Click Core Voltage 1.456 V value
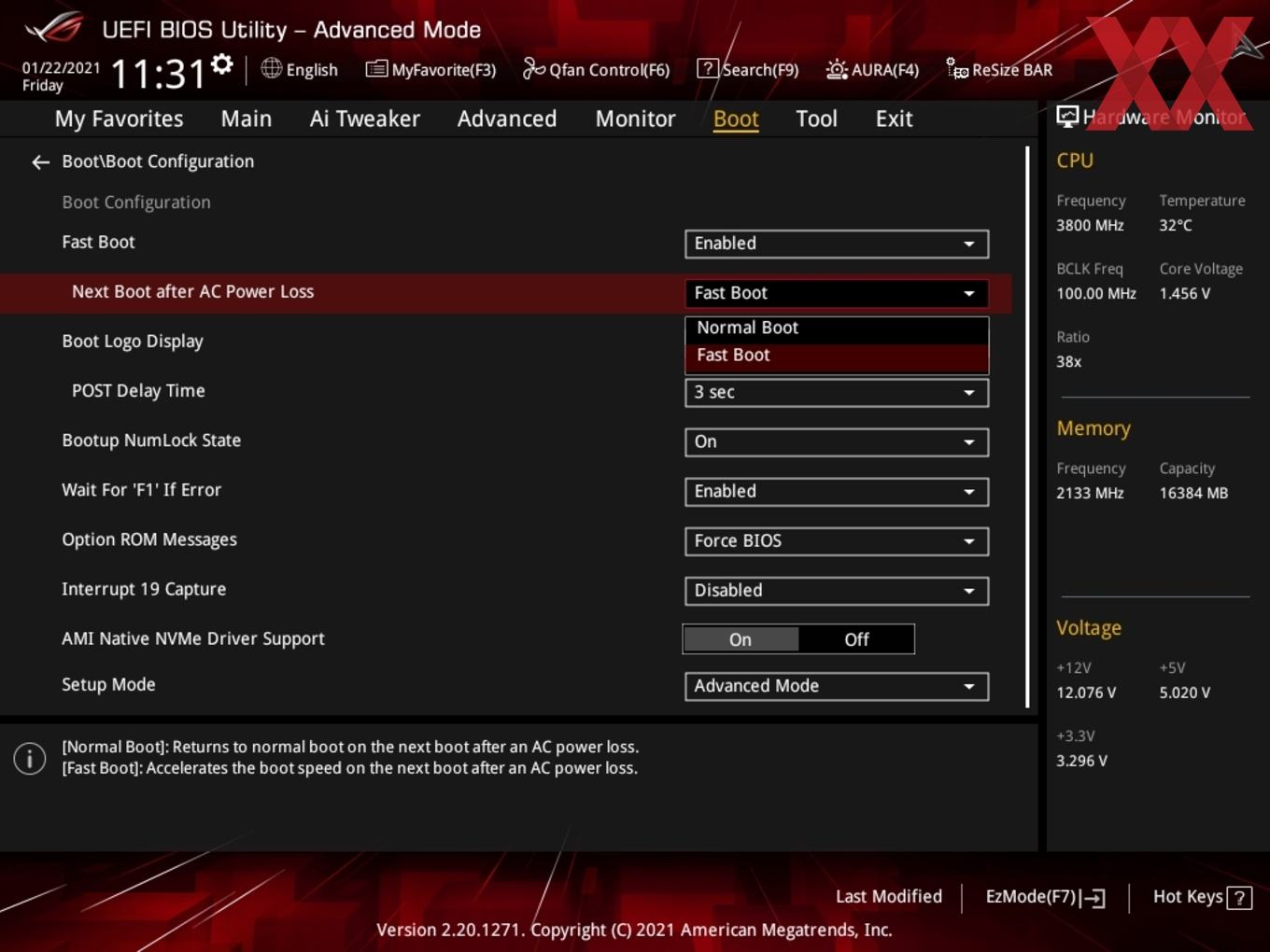This screenshot has width=1270, height=952. point(1184,293)
